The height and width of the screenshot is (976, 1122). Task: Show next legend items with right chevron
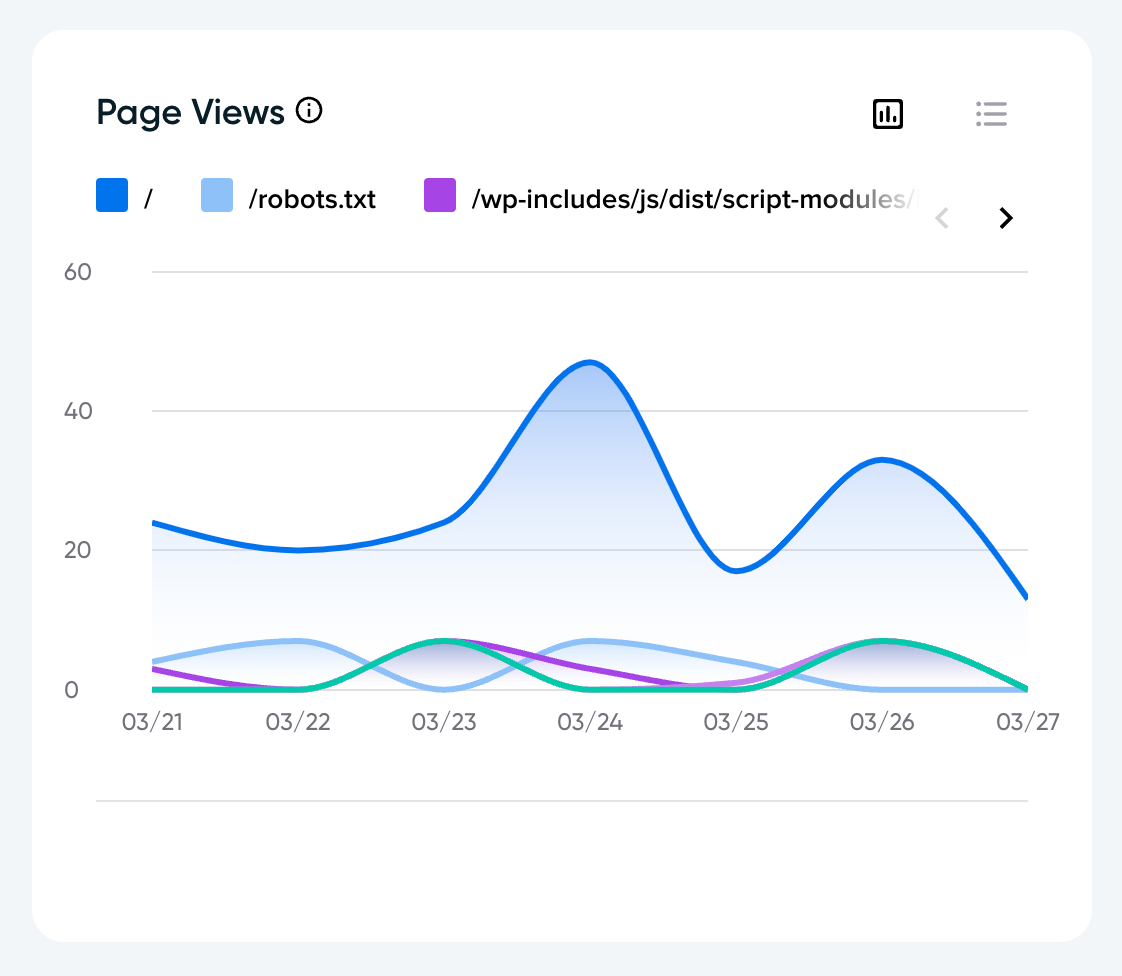pyautogui.click(x=1006, y=218)
